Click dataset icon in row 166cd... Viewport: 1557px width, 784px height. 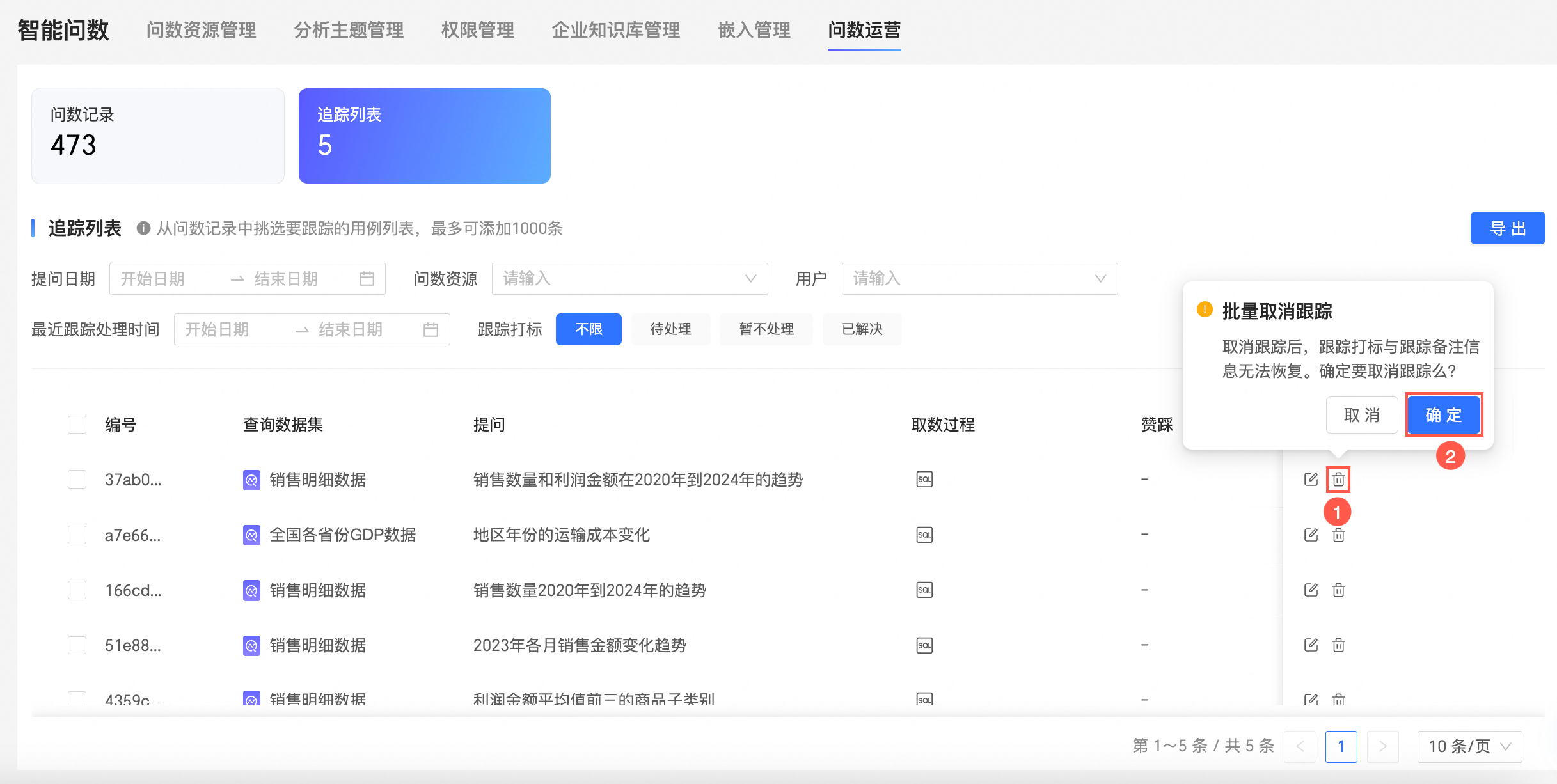252,590
